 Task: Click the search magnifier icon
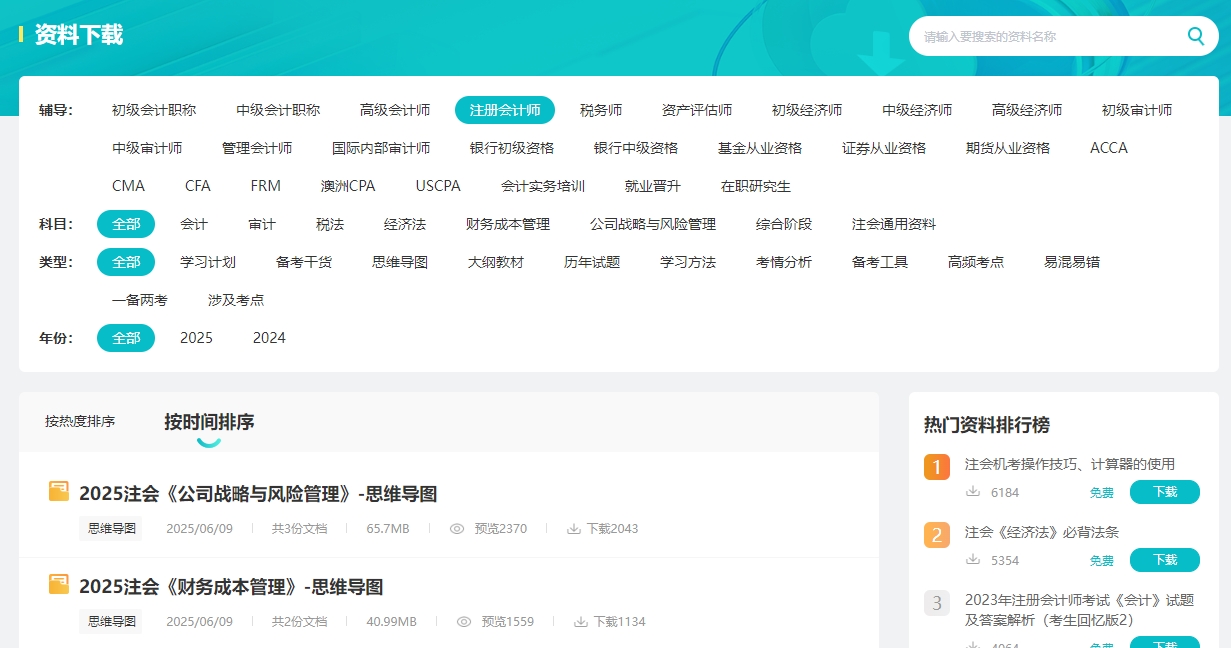pyautogui.click(x=1196, y=35)
